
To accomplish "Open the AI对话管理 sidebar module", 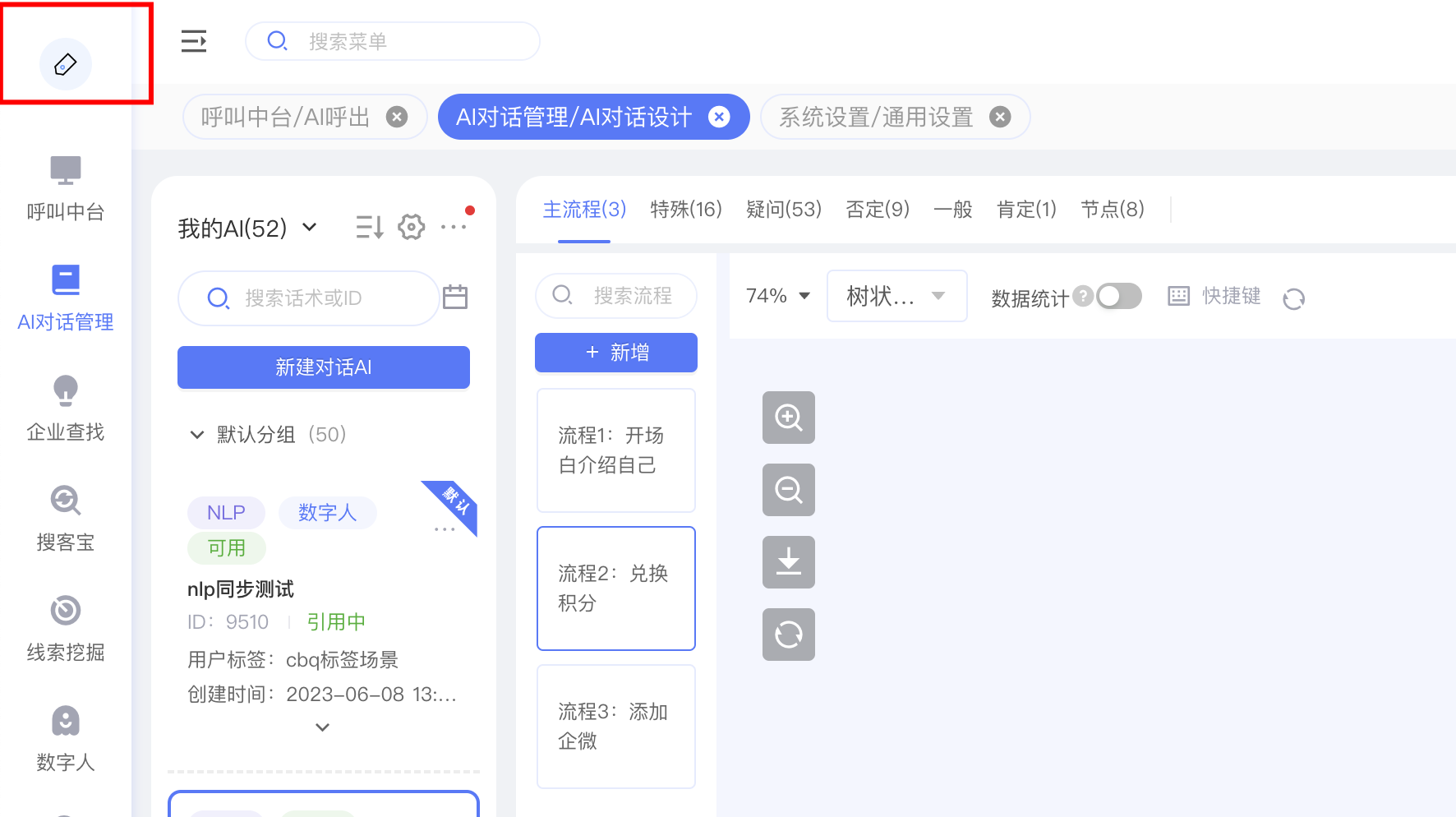I will click(66, 299).
